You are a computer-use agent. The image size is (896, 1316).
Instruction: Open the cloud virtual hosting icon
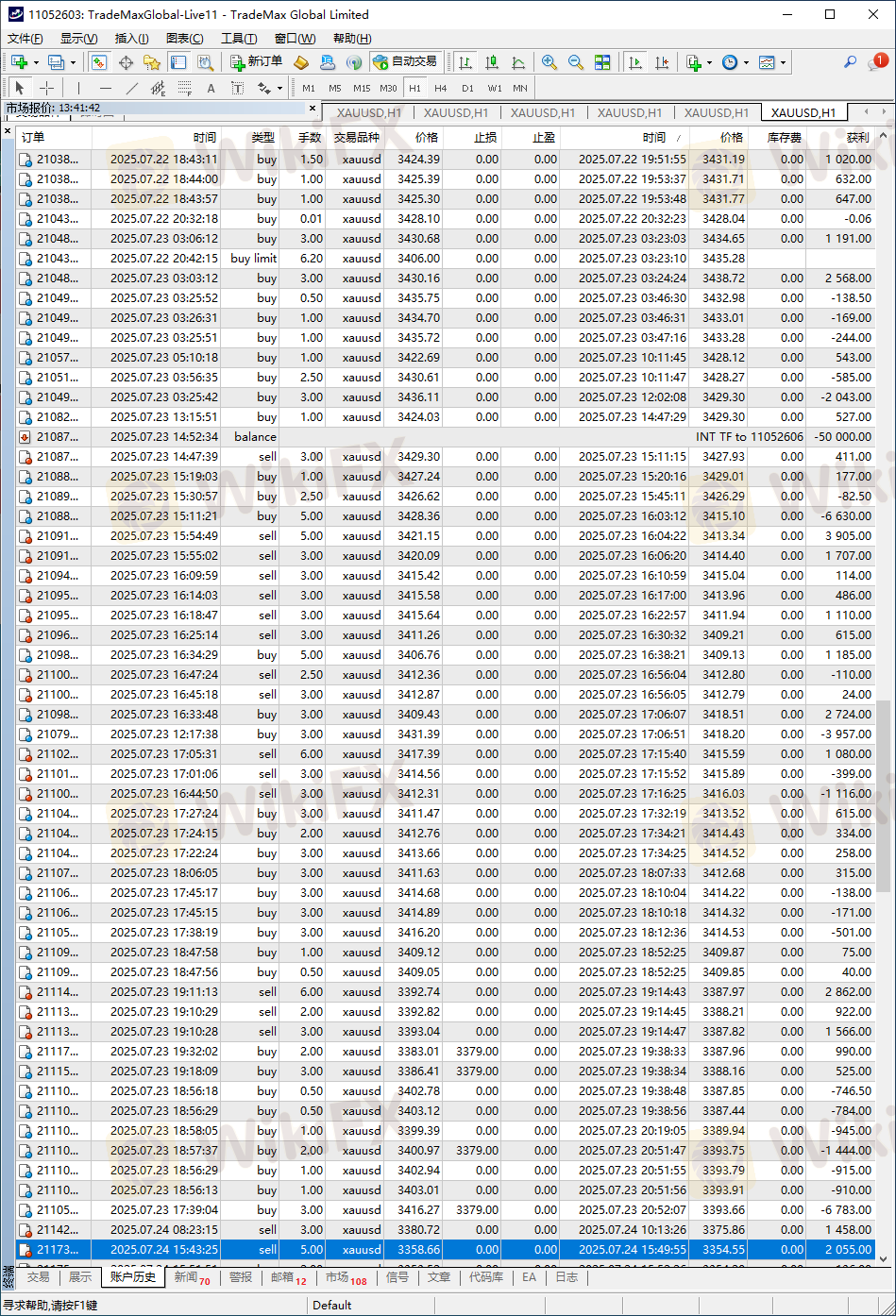(328, 62)
